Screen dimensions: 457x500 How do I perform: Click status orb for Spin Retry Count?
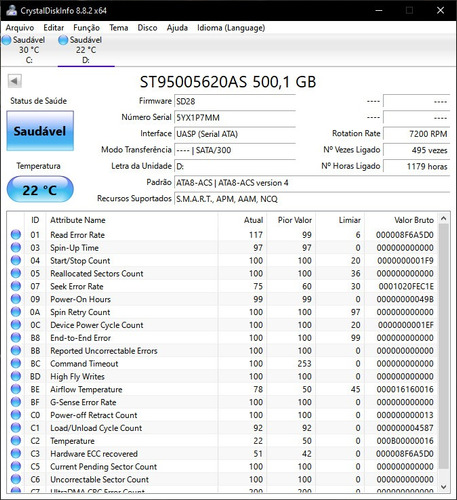click(16, 312)
